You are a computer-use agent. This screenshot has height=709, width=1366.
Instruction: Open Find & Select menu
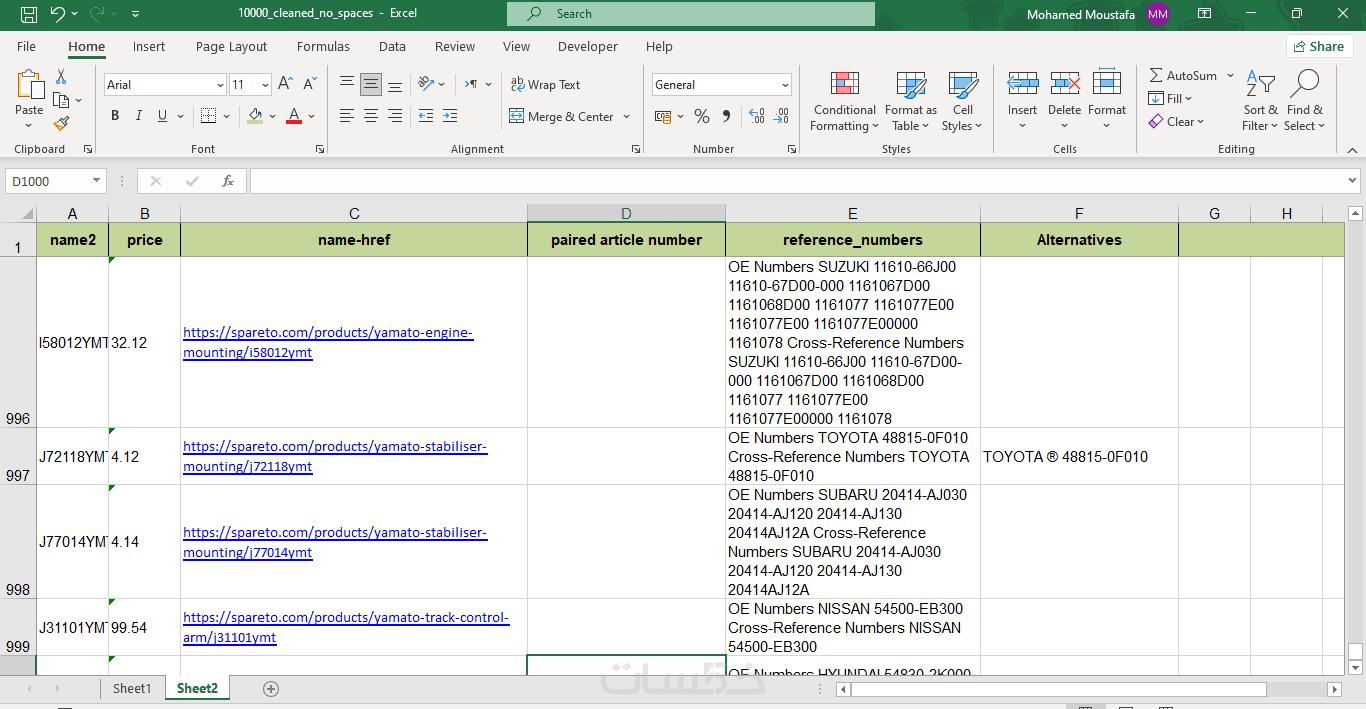[1305, 100]
